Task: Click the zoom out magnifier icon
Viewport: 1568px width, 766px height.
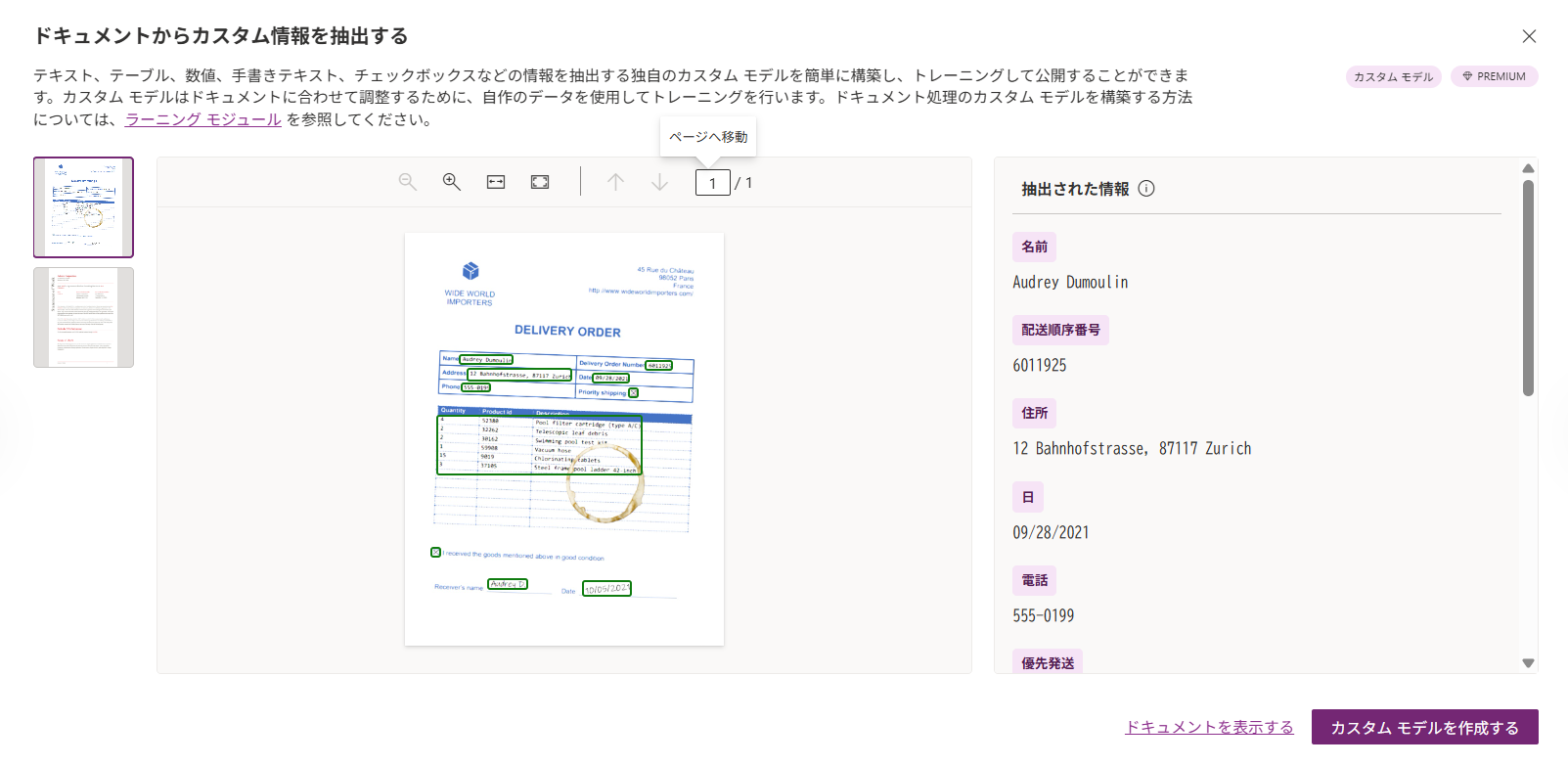Action: click(x=408, y=182)
